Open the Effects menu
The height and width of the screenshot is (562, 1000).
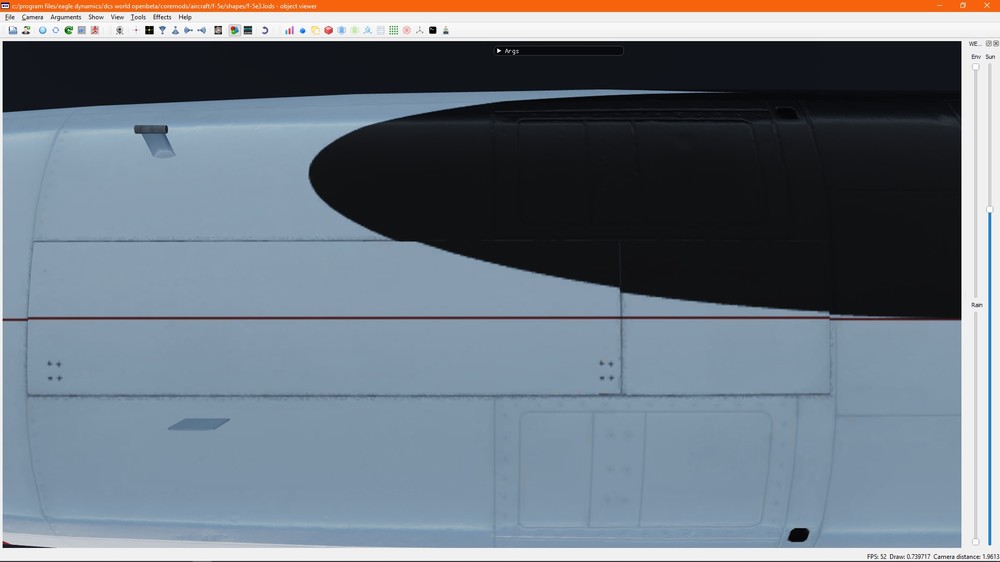pos(162,17)
